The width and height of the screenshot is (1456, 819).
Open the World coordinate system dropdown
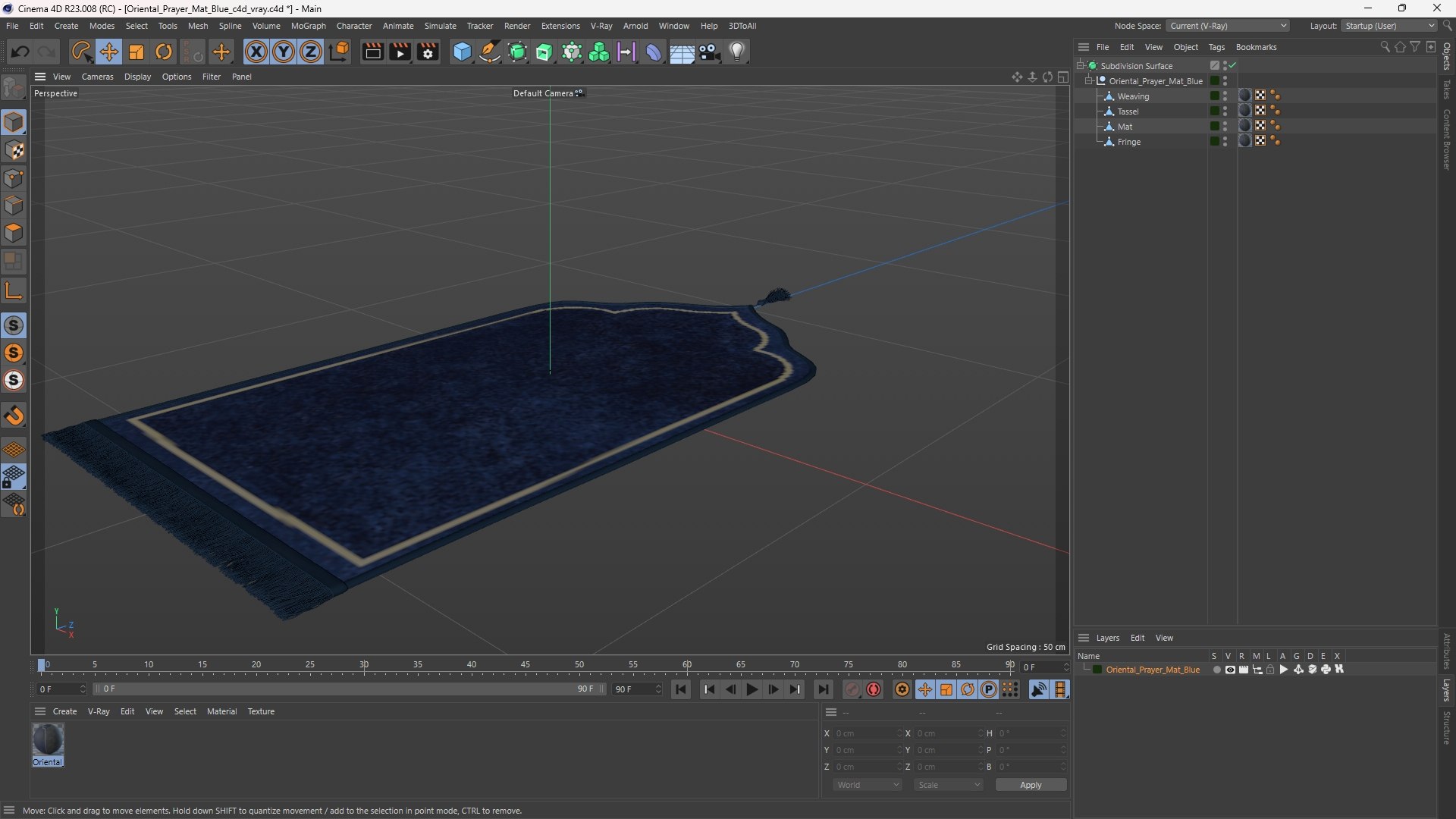867,785
